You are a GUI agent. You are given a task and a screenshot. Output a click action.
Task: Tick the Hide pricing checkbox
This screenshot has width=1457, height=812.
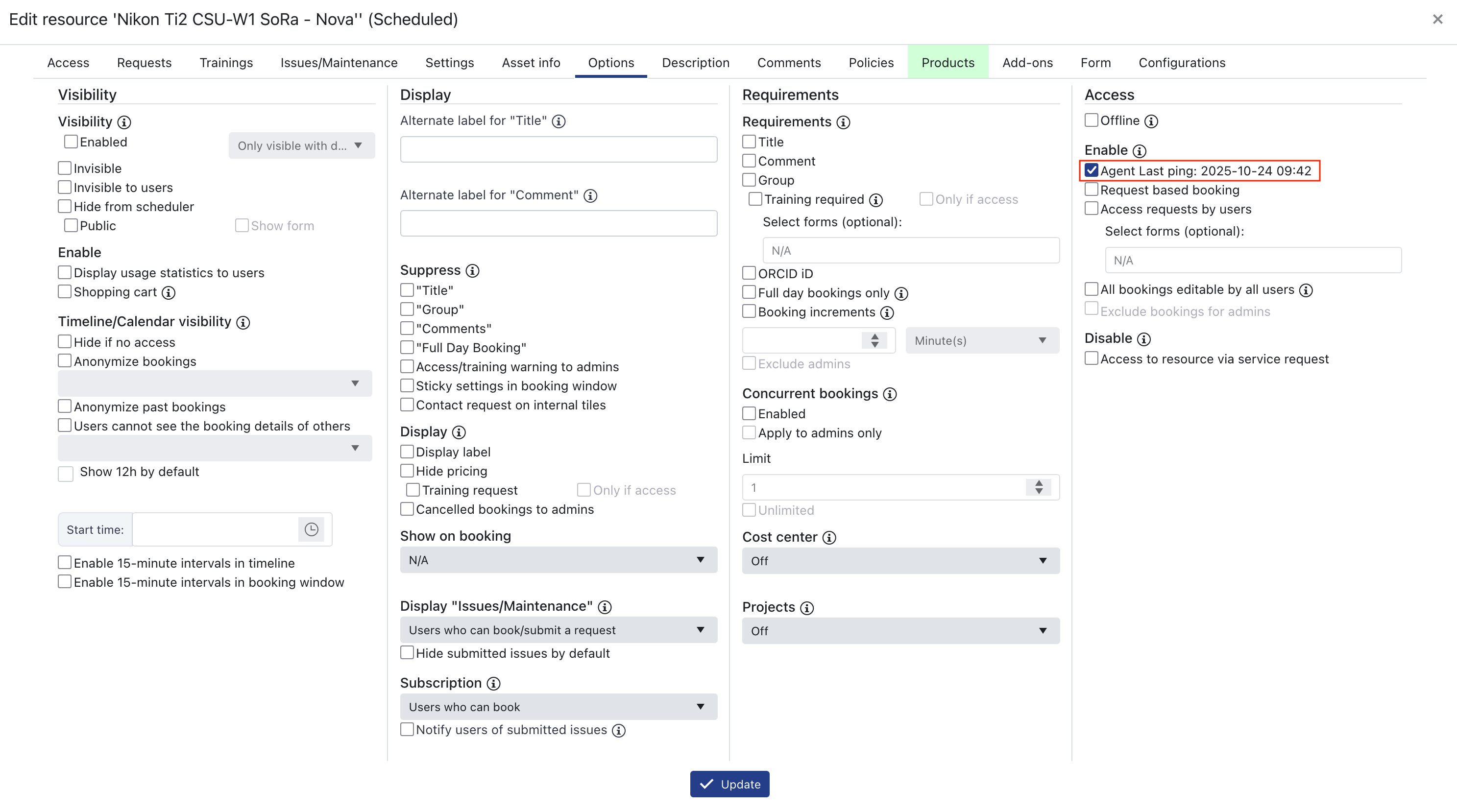407,471
